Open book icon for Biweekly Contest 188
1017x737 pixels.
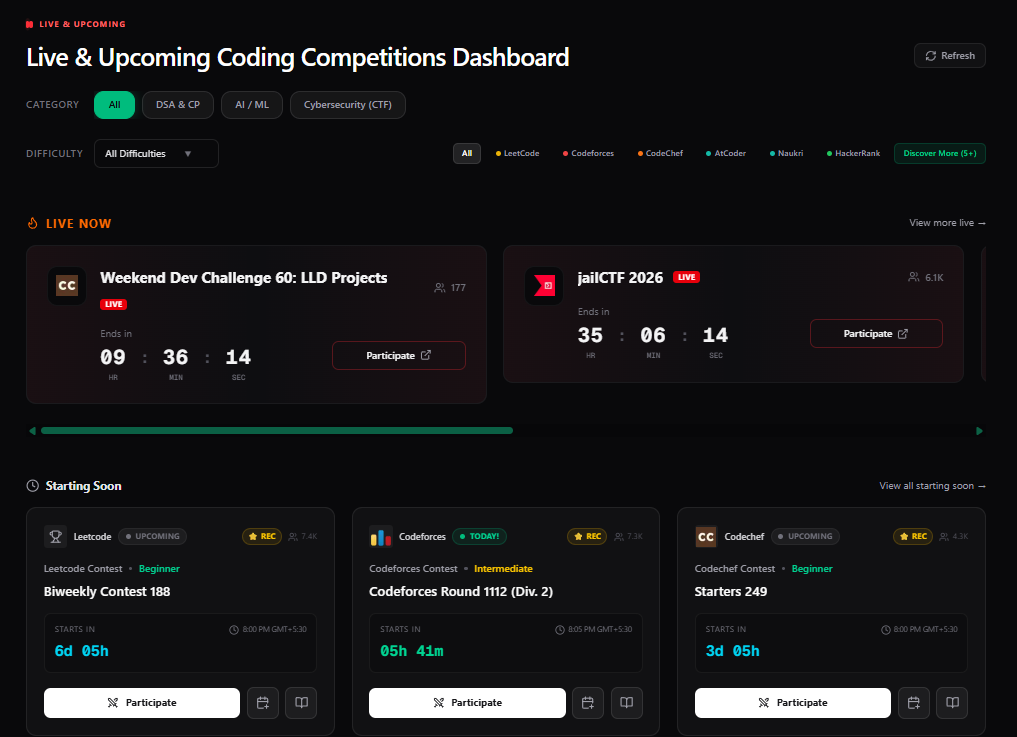point(301,703)
